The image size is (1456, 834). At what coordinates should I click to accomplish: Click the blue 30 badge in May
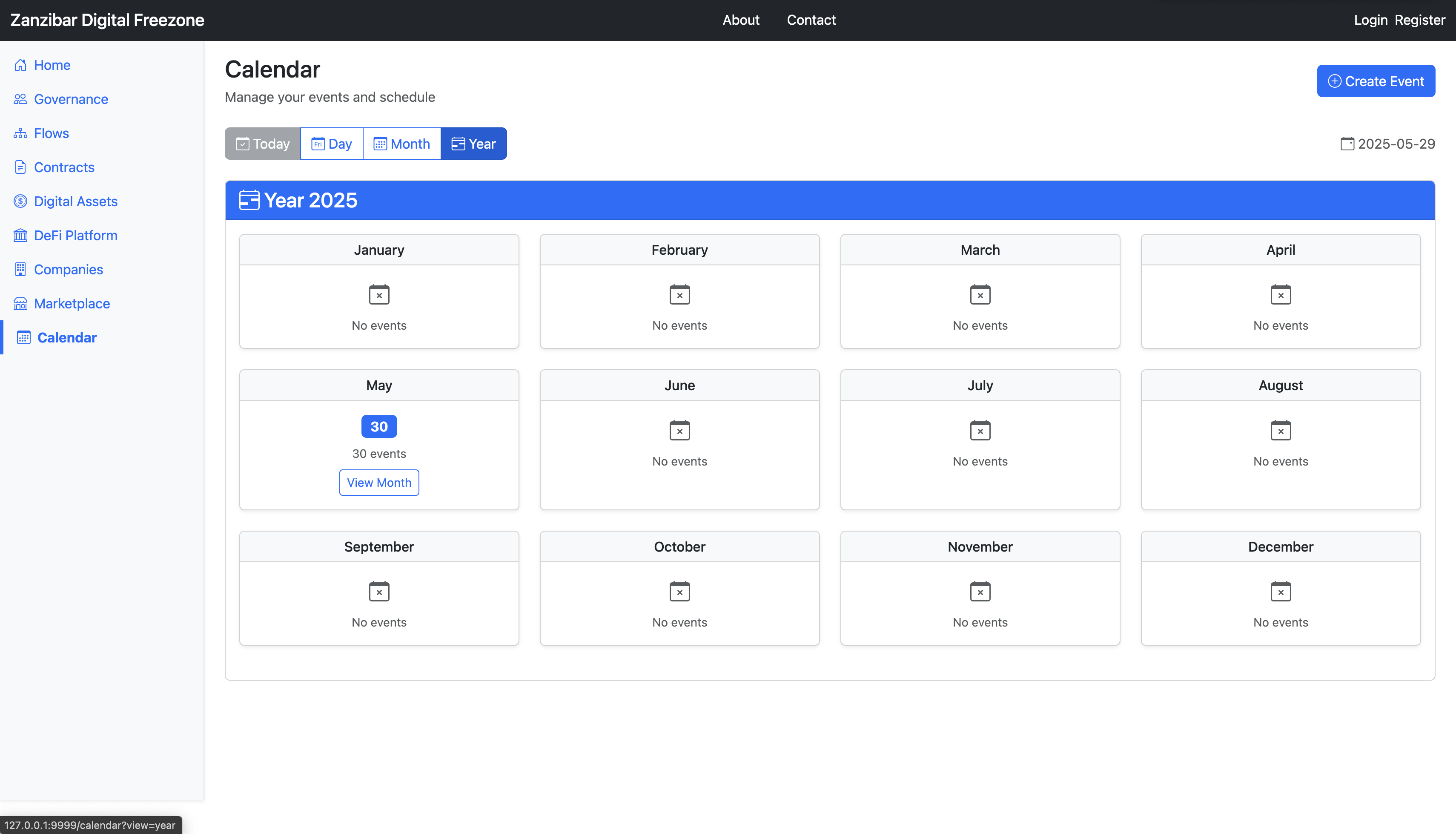click(x=379, y=426)
